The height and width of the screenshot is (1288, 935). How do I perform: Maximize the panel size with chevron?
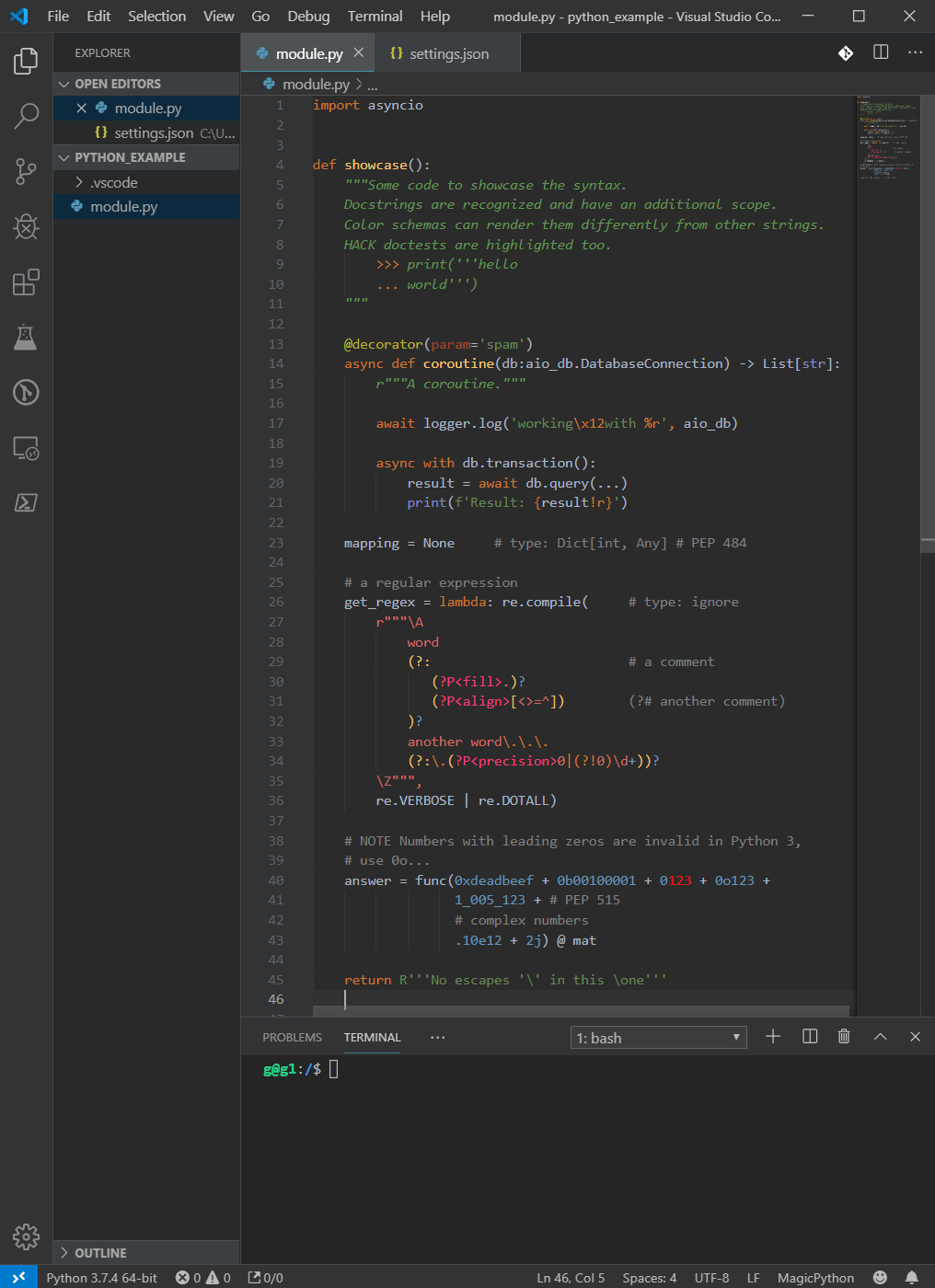(x=880, y=1037)
